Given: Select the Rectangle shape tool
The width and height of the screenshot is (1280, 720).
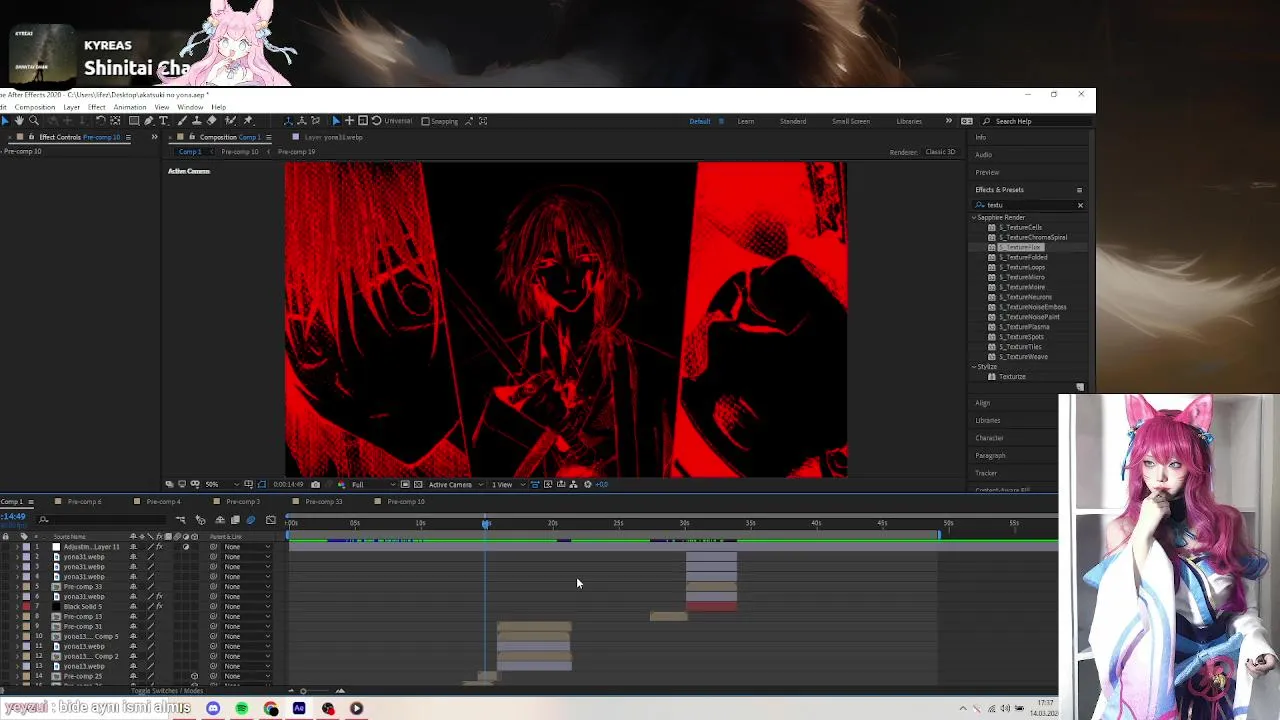Looking at the screenshot, I should pyautogui.click(x=134, y=121).
